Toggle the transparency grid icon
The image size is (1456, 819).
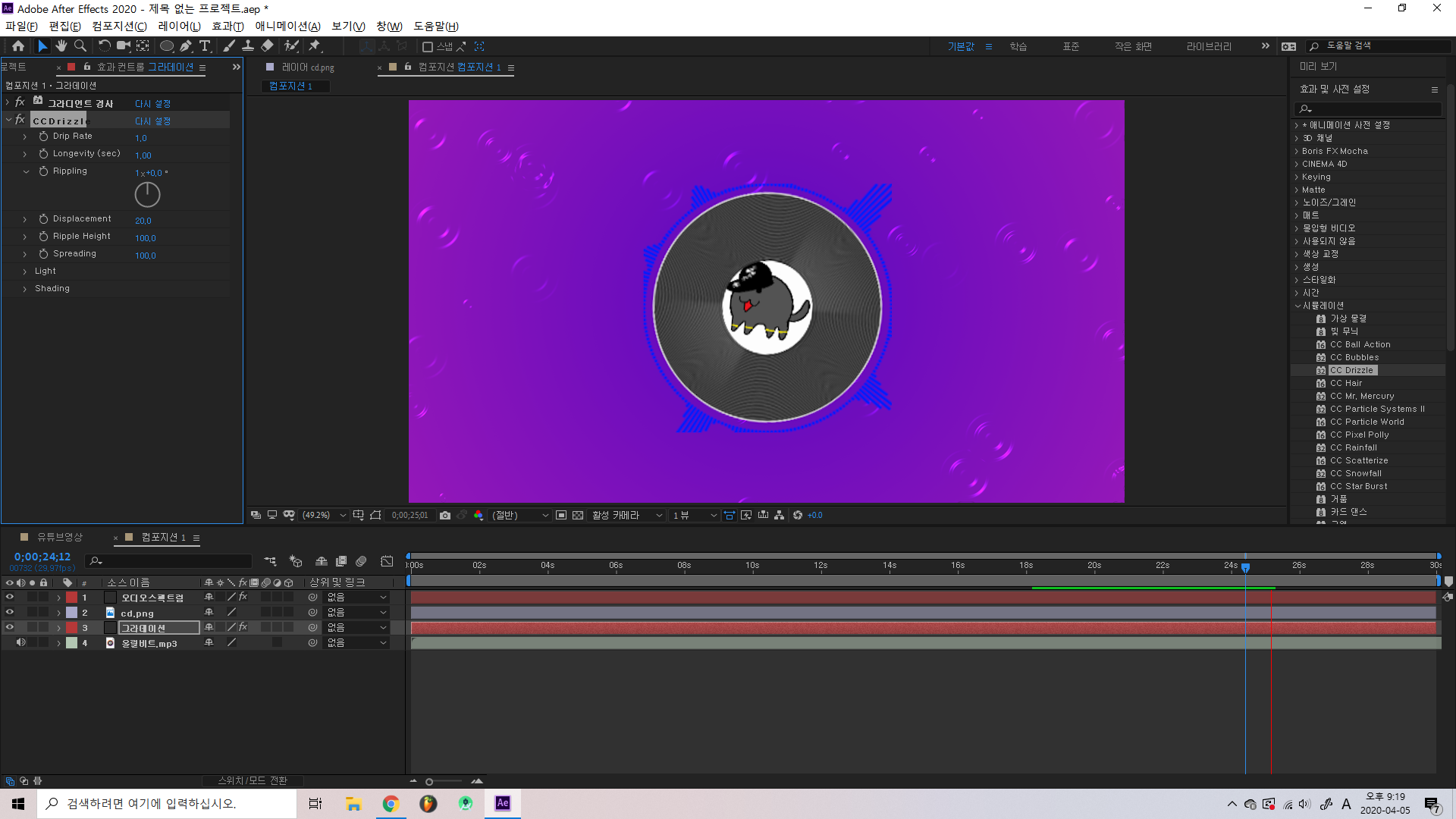click(578, 516)
